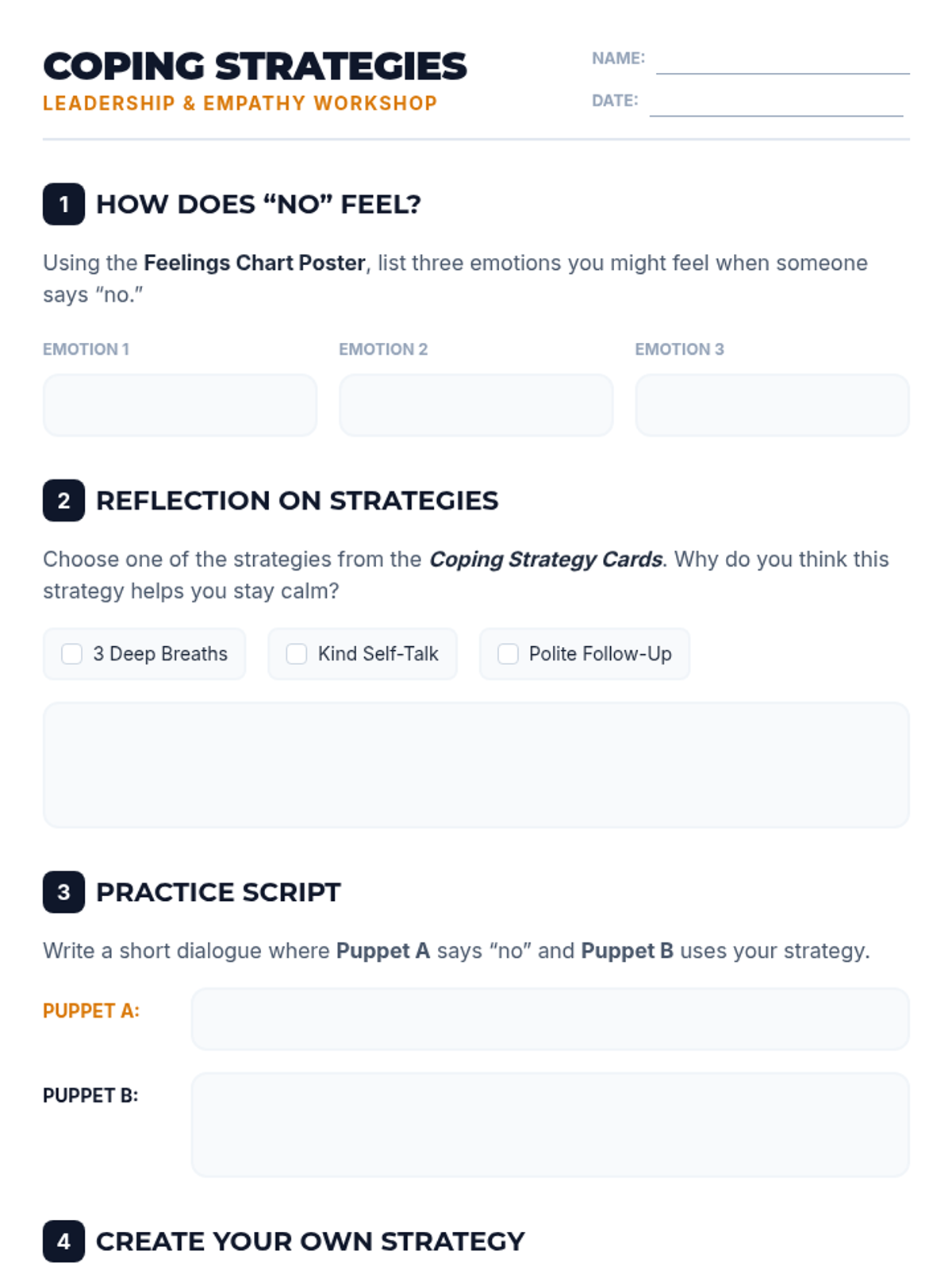This screenshot has width=952, height=1270.
Task: Click the Emotion 2 text box
Action: click(476, 406)
